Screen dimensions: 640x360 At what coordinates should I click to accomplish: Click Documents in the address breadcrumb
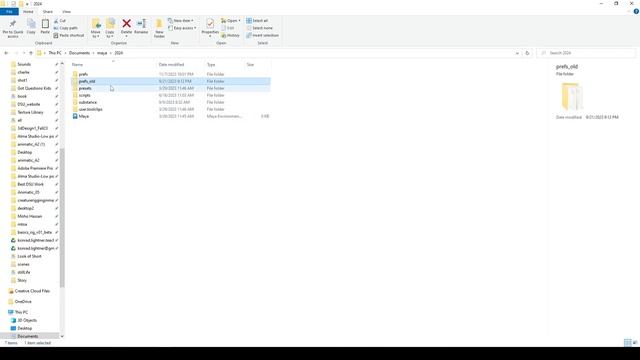[79, 53]
